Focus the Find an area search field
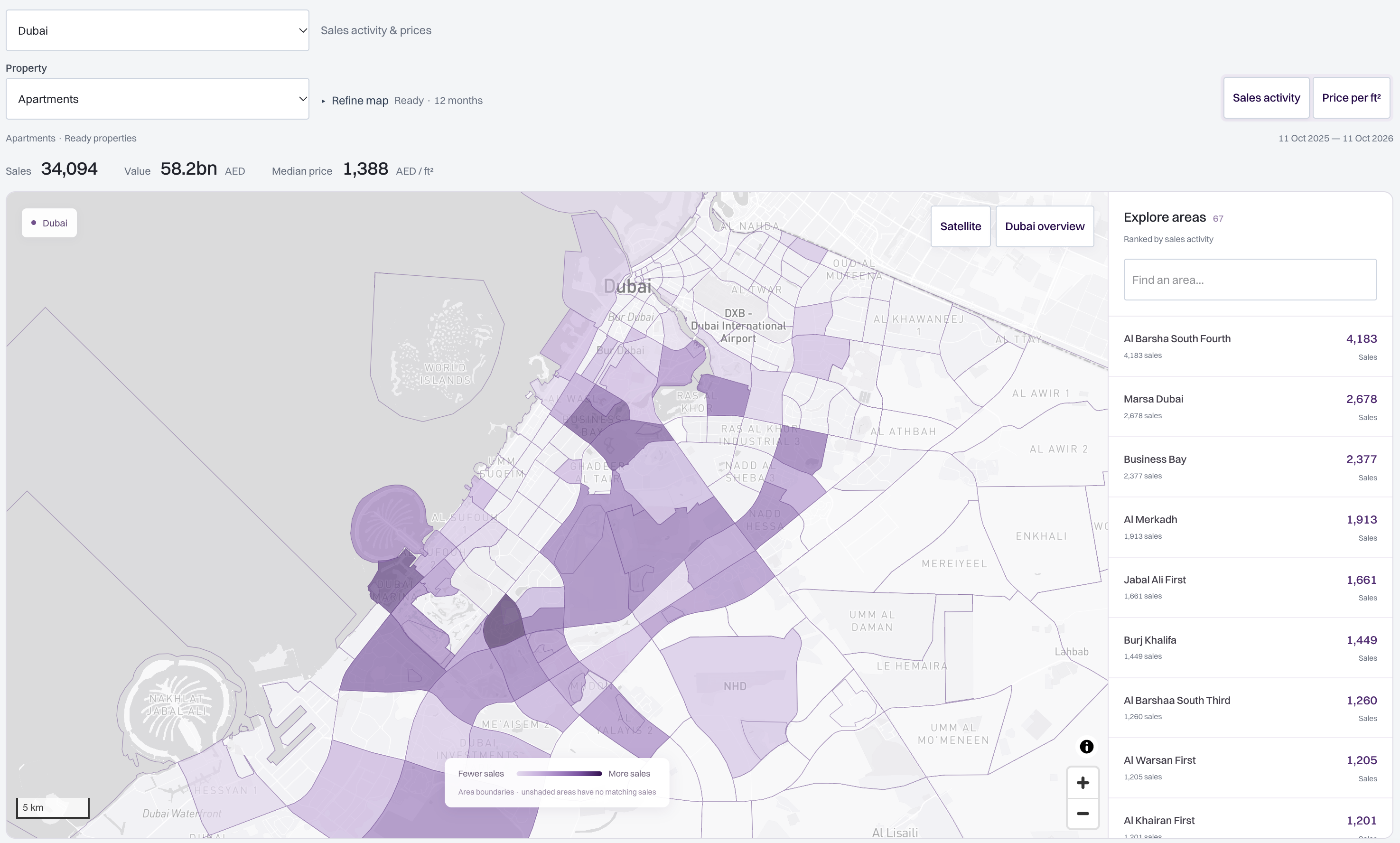The width and height of the screenshot is (1400, 843). (1250, 280)
